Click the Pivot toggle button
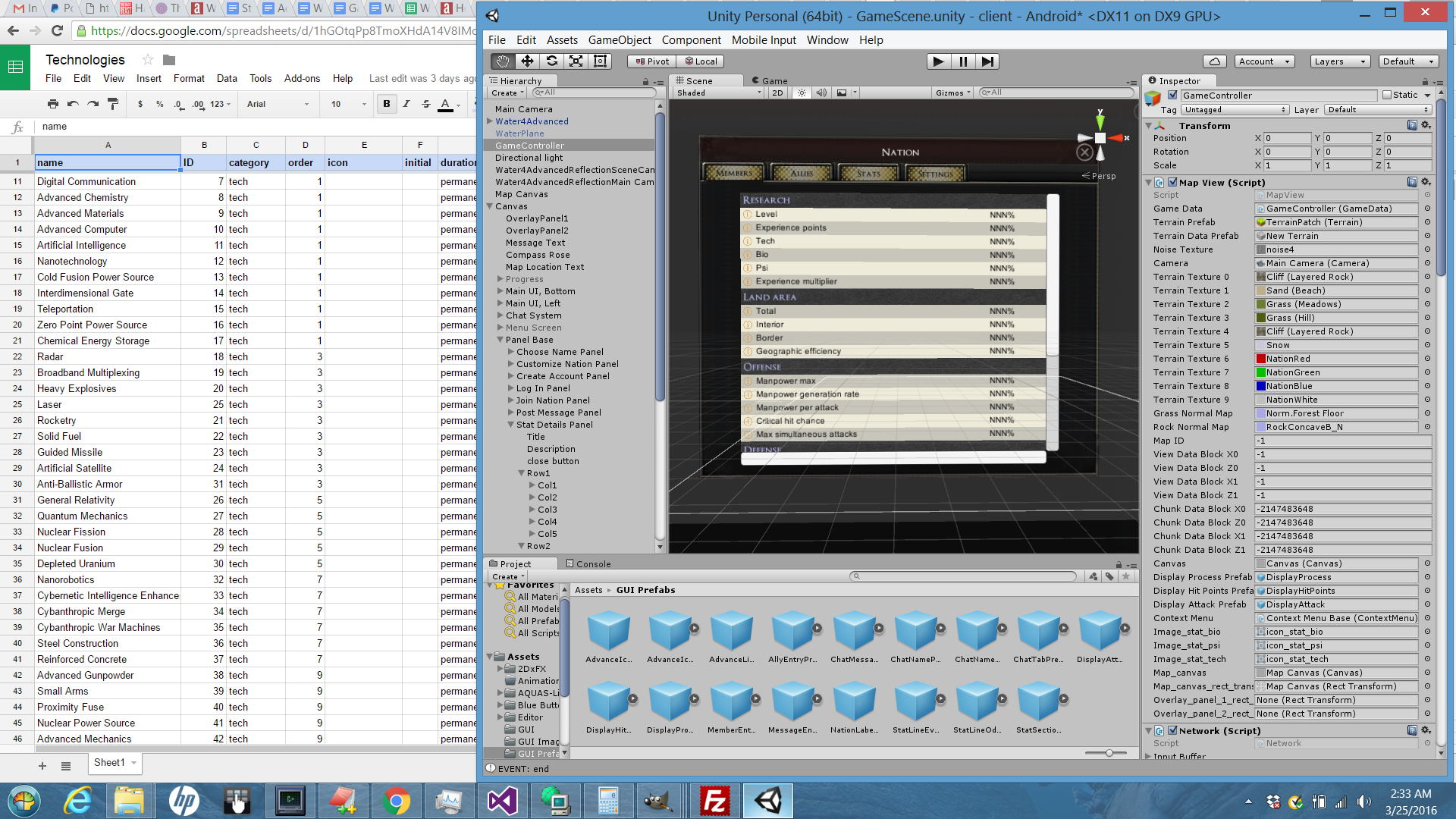 point(652,61)
